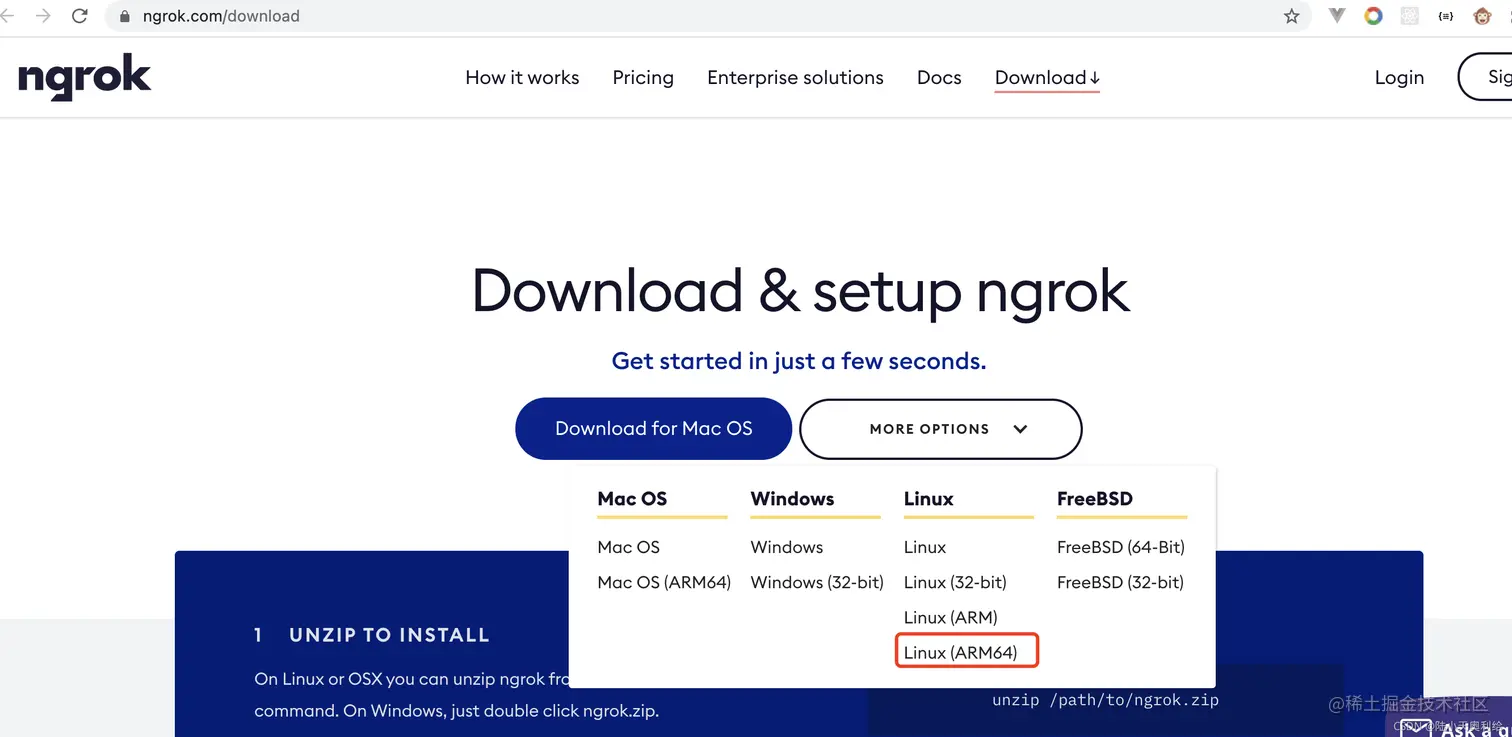Open the React devtools extension icon
Image resolution: width=1512 pixels, height=737 pixels.
click(1409, 16)
